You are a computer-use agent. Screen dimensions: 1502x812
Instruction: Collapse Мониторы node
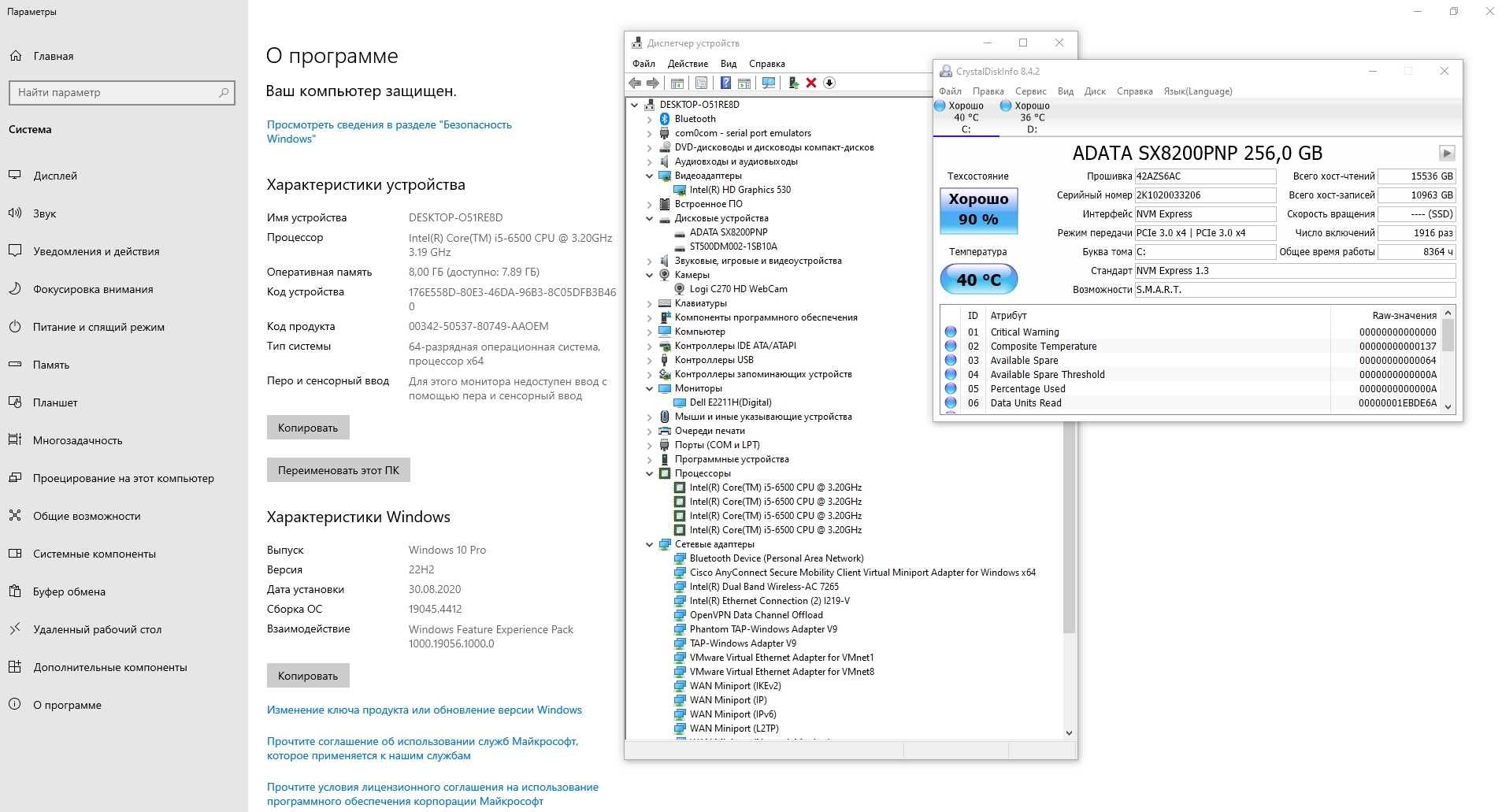(650, 388)
